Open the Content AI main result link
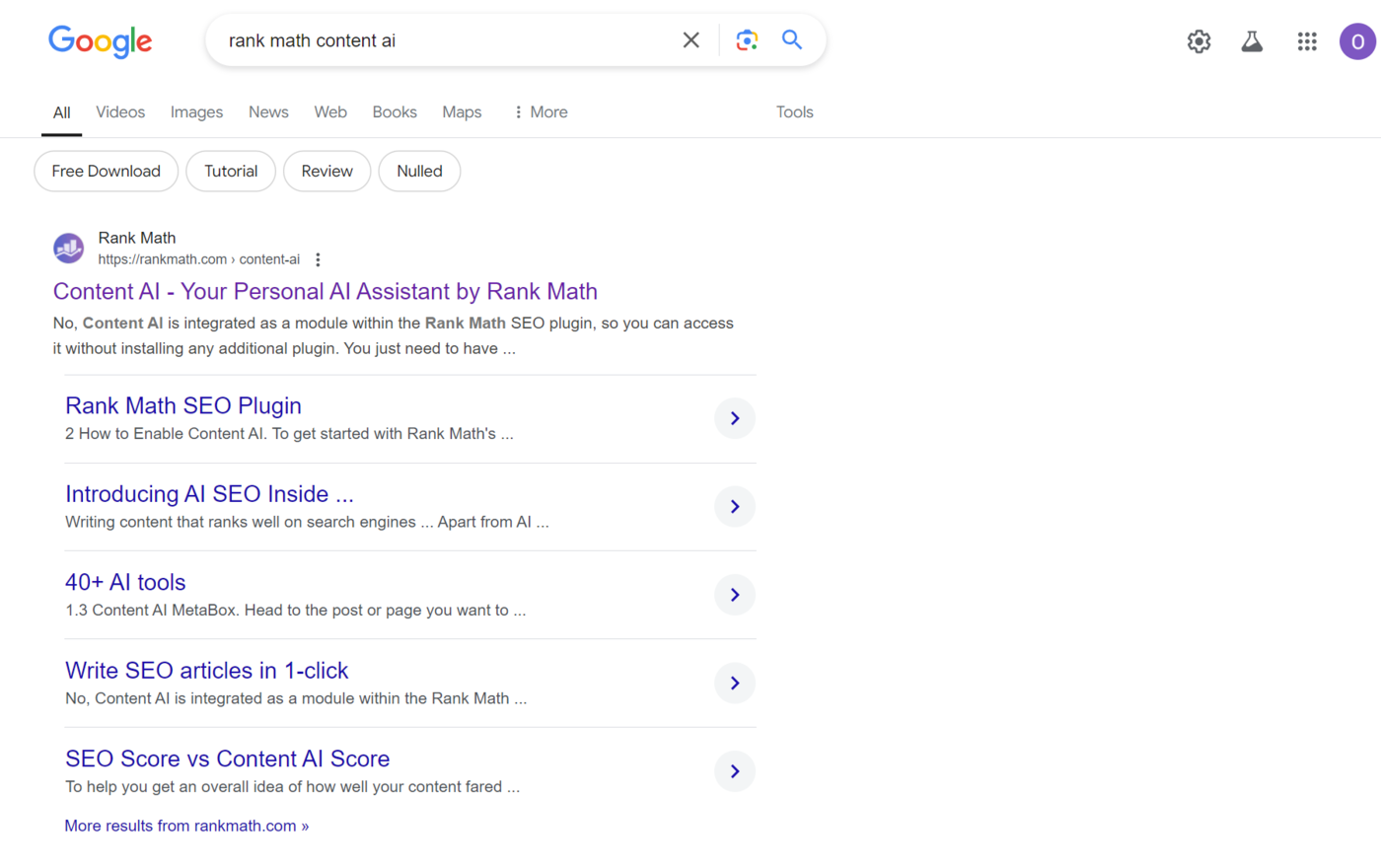 coord(325,291)
